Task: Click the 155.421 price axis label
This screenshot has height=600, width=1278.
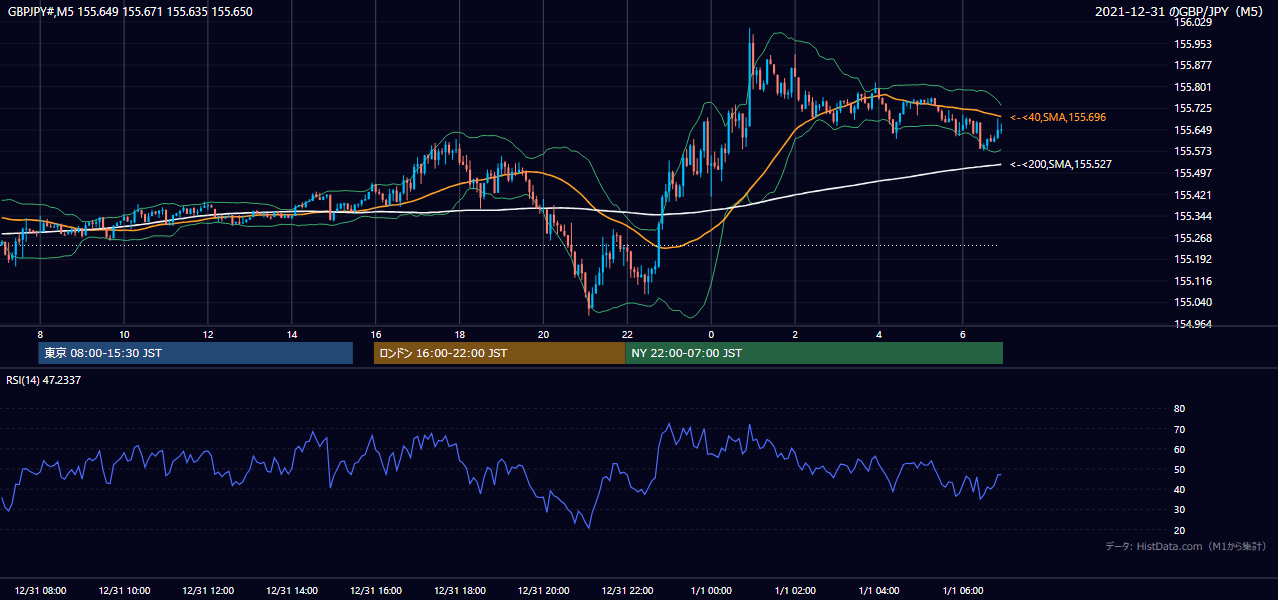Action: [1193, 195]
